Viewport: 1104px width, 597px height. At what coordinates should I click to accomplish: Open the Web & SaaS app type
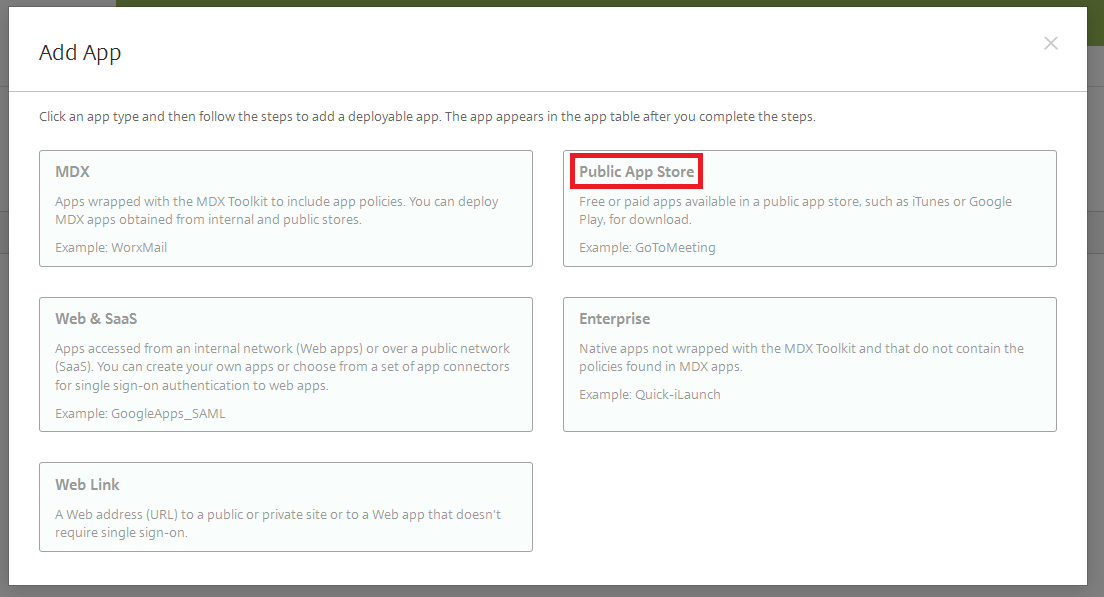point(96,319)
